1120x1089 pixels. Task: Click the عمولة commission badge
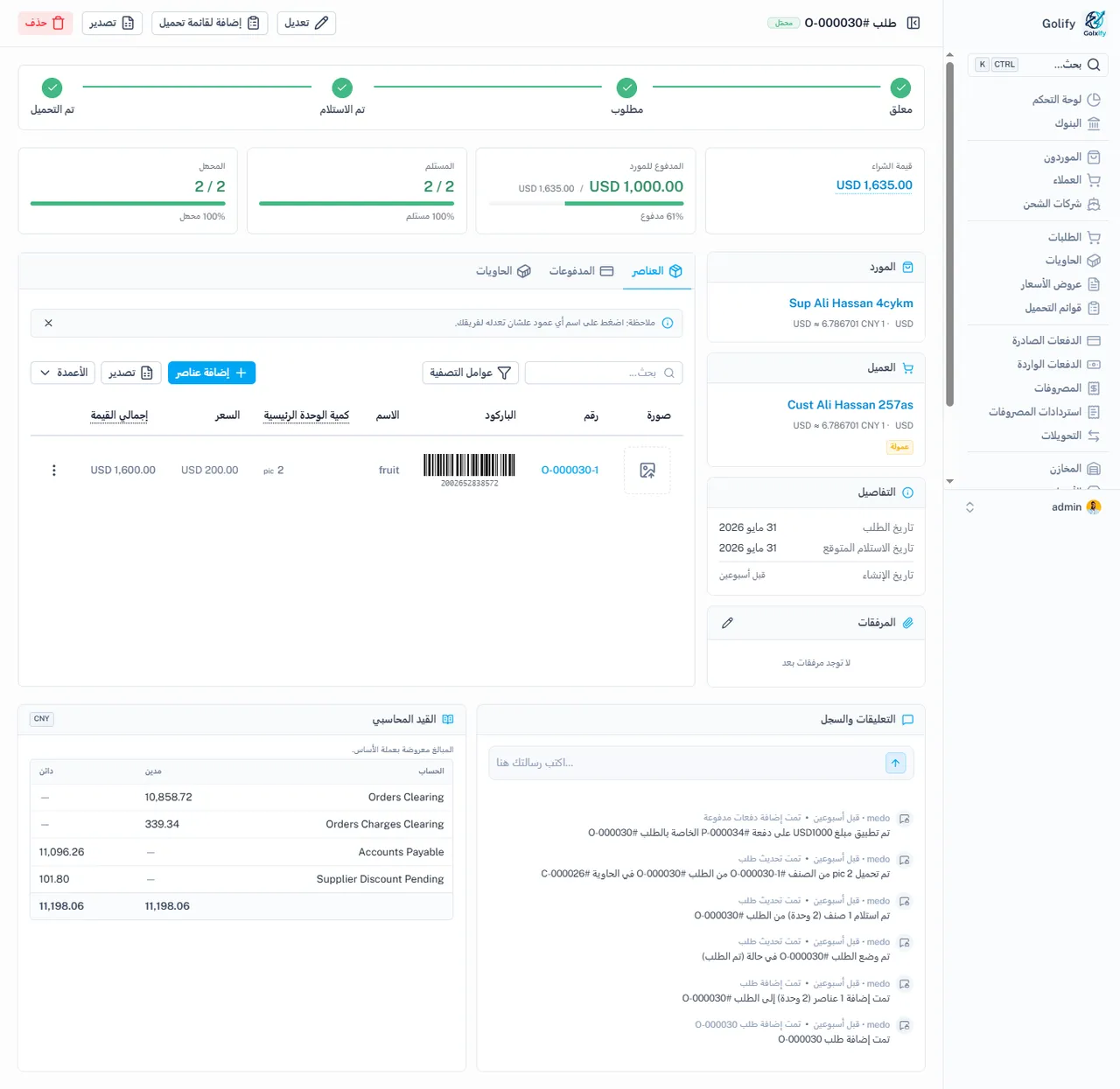coord(899,447)
